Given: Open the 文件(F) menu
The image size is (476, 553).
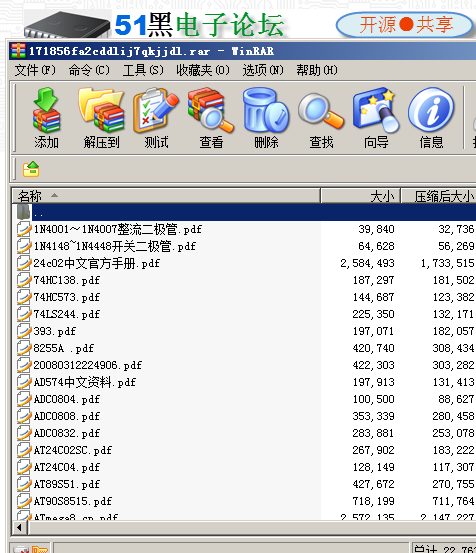Looking at the screenshot, I should tap(35, 70).
